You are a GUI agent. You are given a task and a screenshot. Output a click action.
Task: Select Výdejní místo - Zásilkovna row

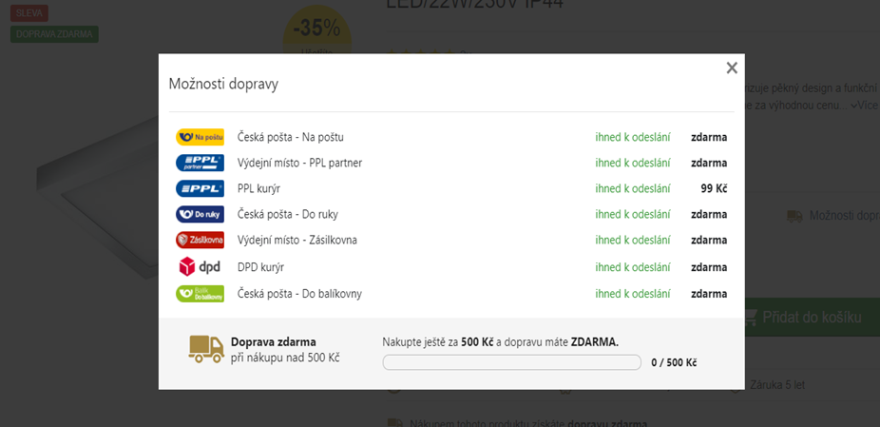click(451, 240)
